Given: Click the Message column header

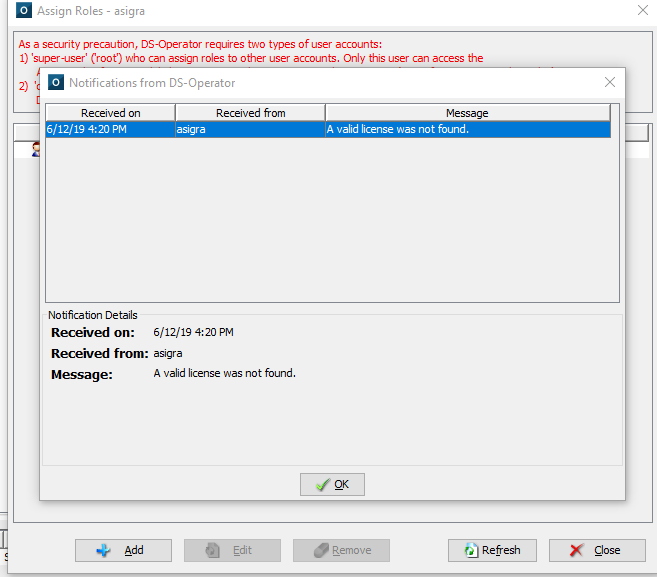Looking at the screenshot, I should tap(467, 113).
